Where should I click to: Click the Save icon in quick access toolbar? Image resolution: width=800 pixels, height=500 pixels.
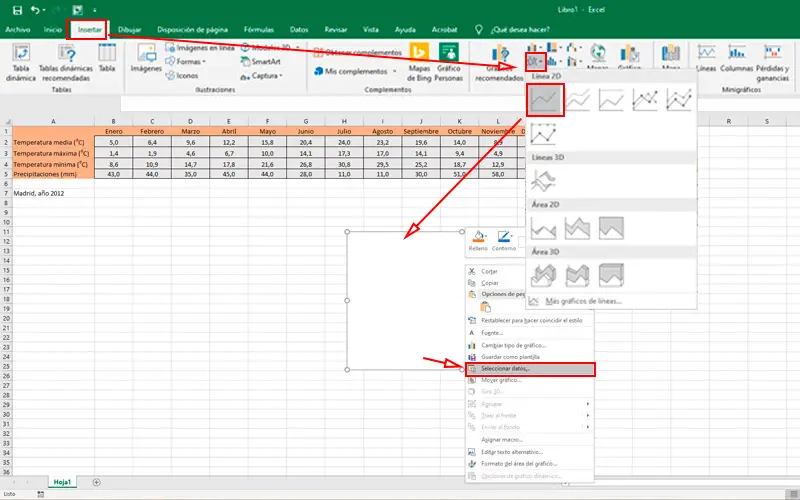tap(17, 10)
